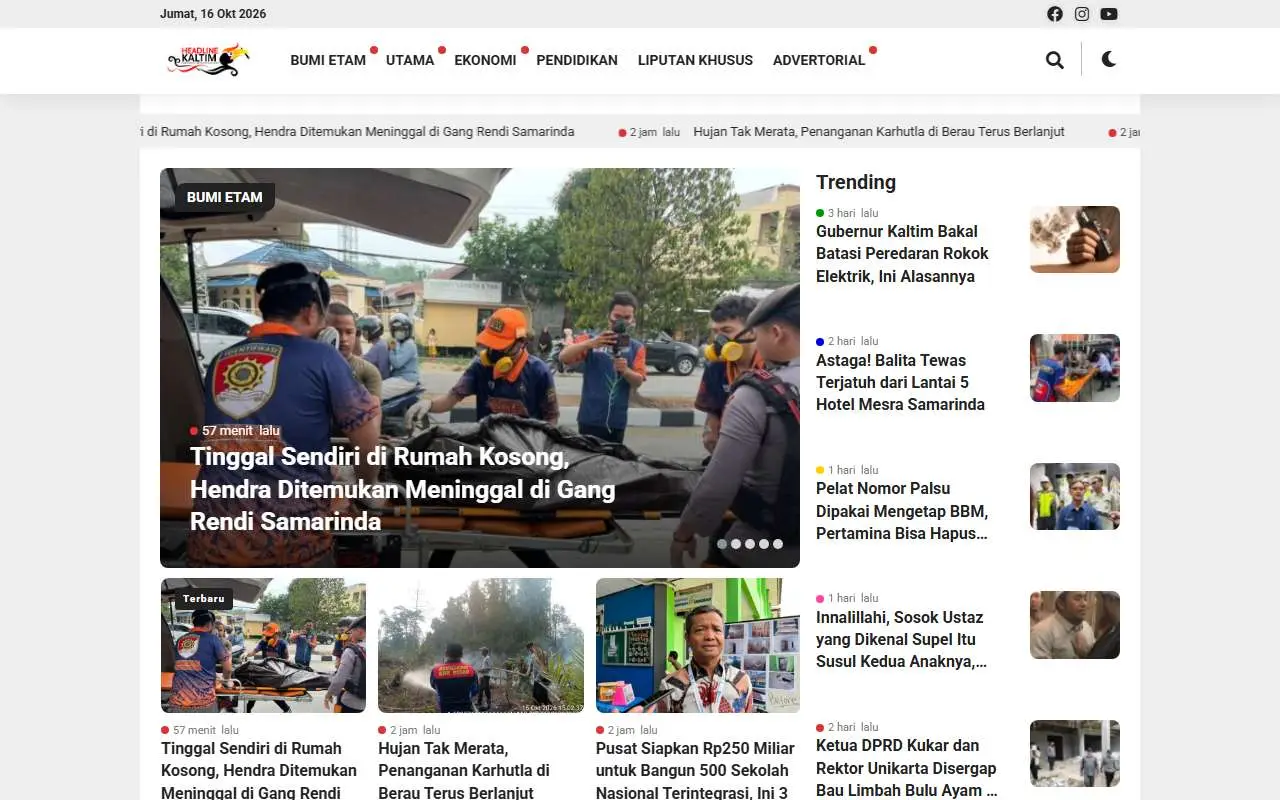Click the Terbaru card image with stretcher
Viewport: 1280px width, 800px height.
[x=263, y=645]
